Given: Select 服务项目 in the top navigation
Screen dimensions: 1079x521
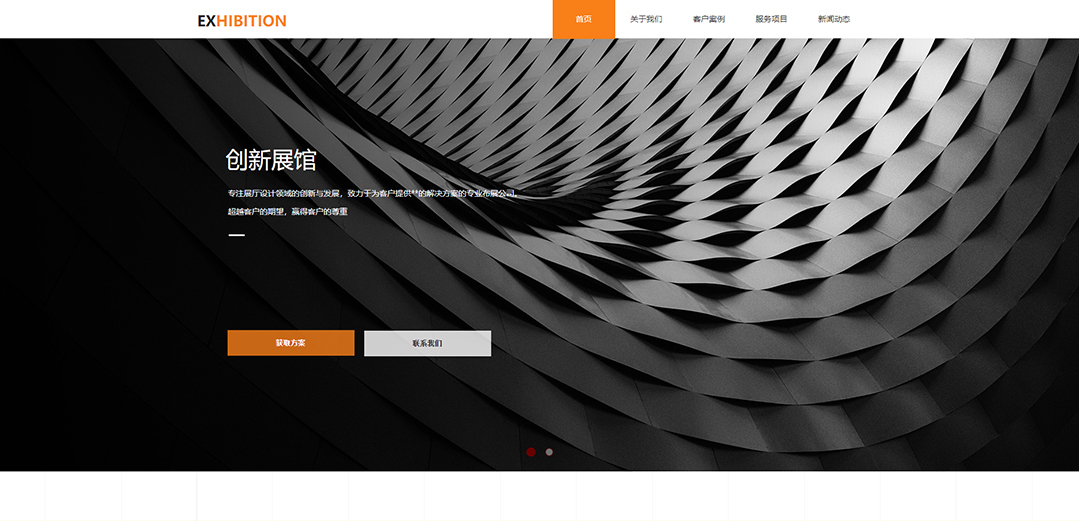Looking at the screenshot, I should coord(771,19).
